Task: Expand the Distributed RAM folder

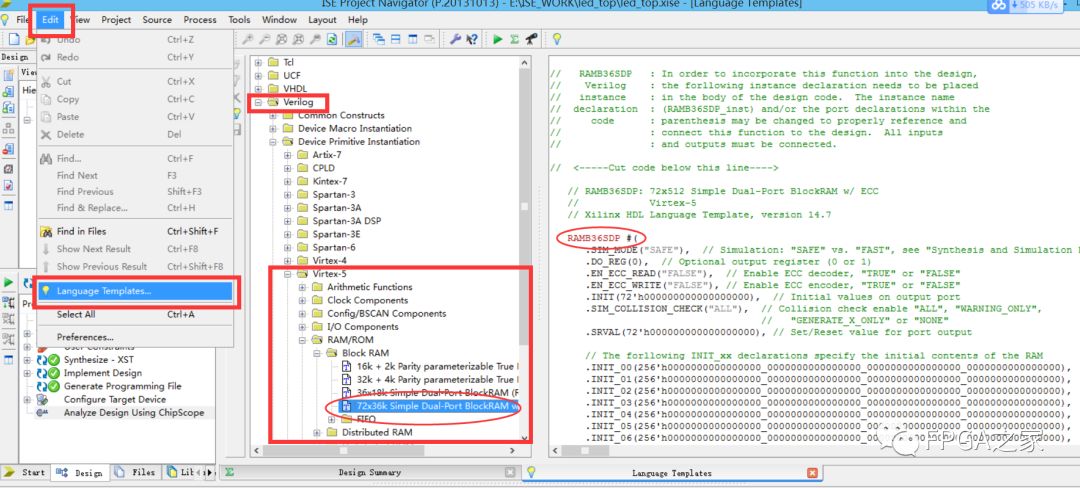Action: tap(317, 433)
